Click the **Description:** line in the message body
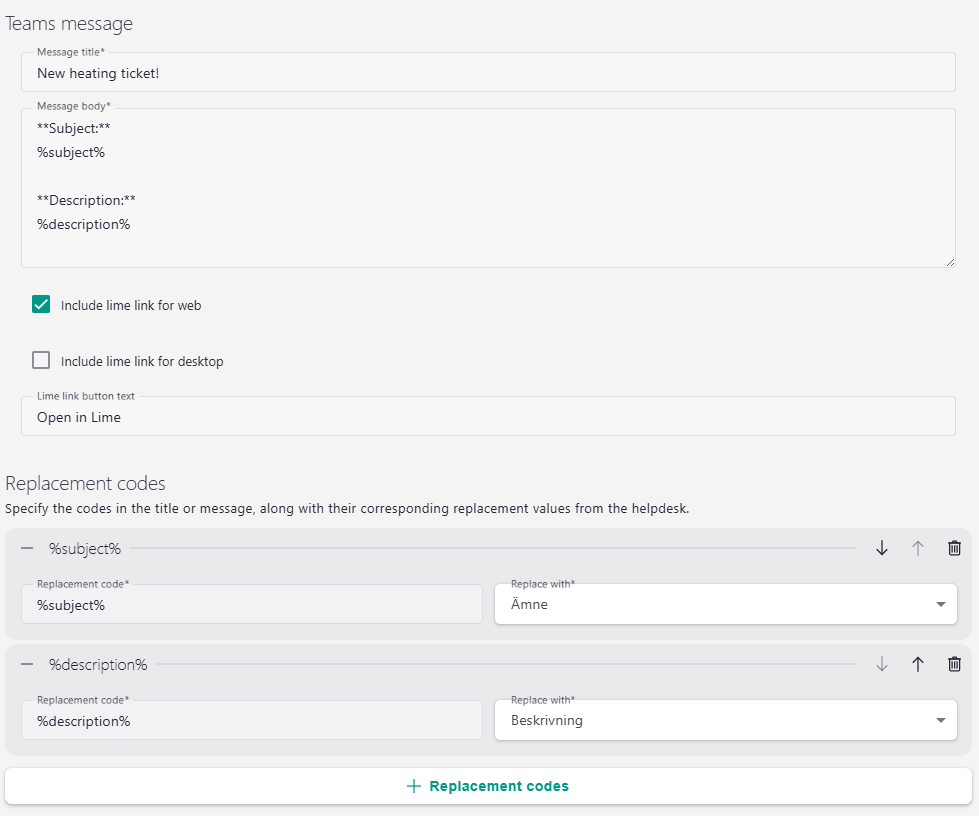Image resolution: width=979 pixels, height=816 pixels. pyautogui.click(x=86, y=200)
